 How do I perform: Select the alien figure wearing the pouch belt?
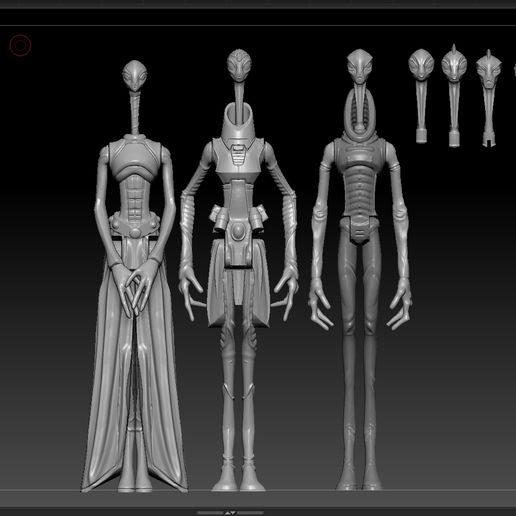click(x=239, y=270)
